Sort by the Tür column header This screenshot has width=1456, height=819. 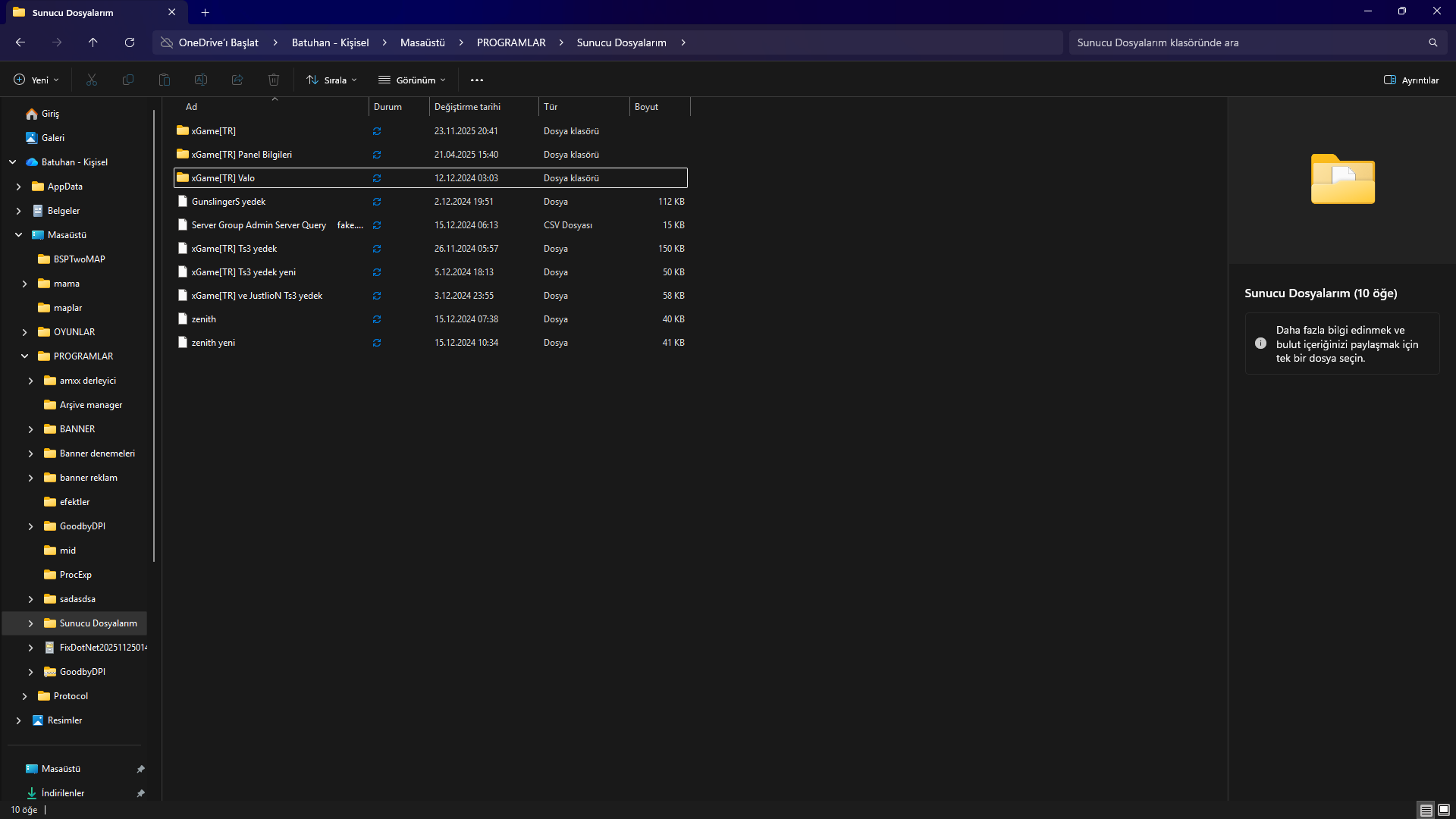[584, 107]
